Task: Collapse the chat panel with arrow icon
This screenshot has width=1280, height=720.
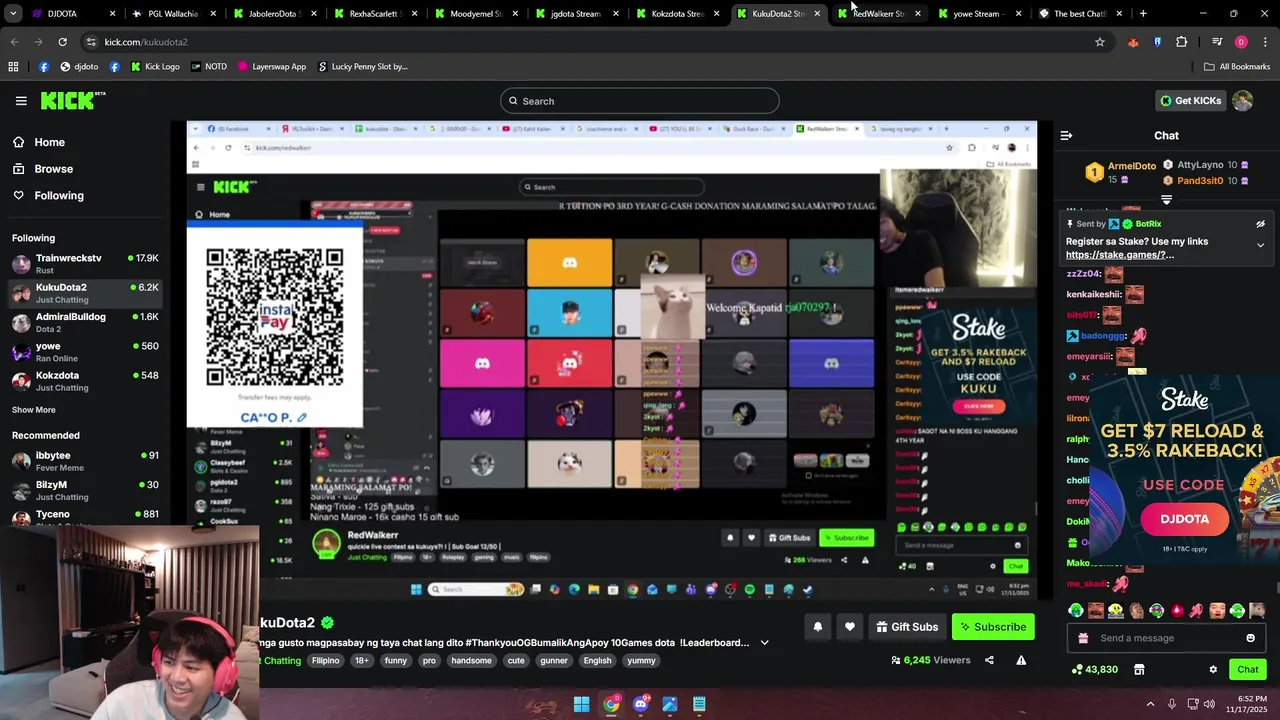Action: [x=1066, y=135]
